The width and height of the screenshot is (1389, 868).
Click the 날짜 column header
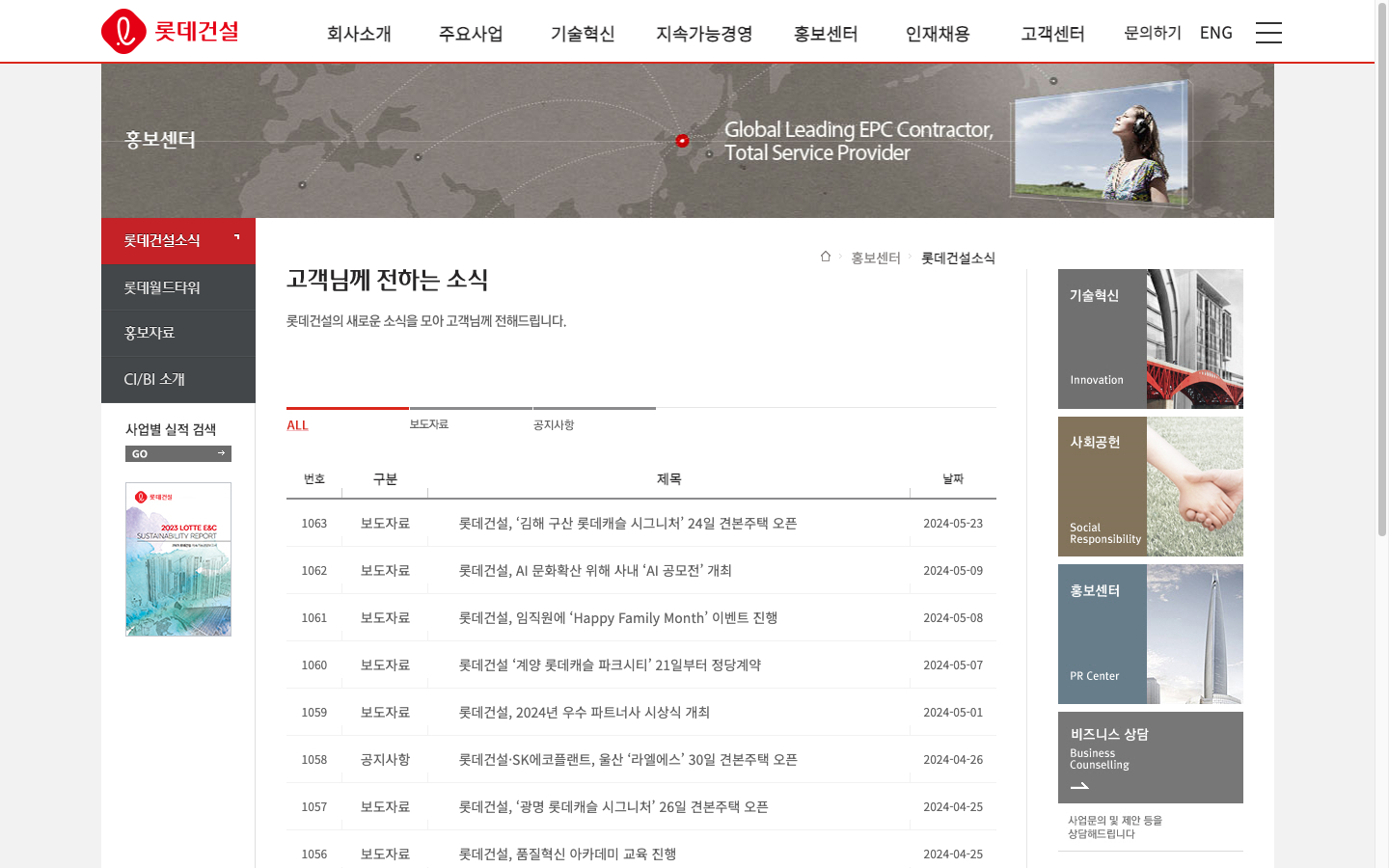(953, 478)
